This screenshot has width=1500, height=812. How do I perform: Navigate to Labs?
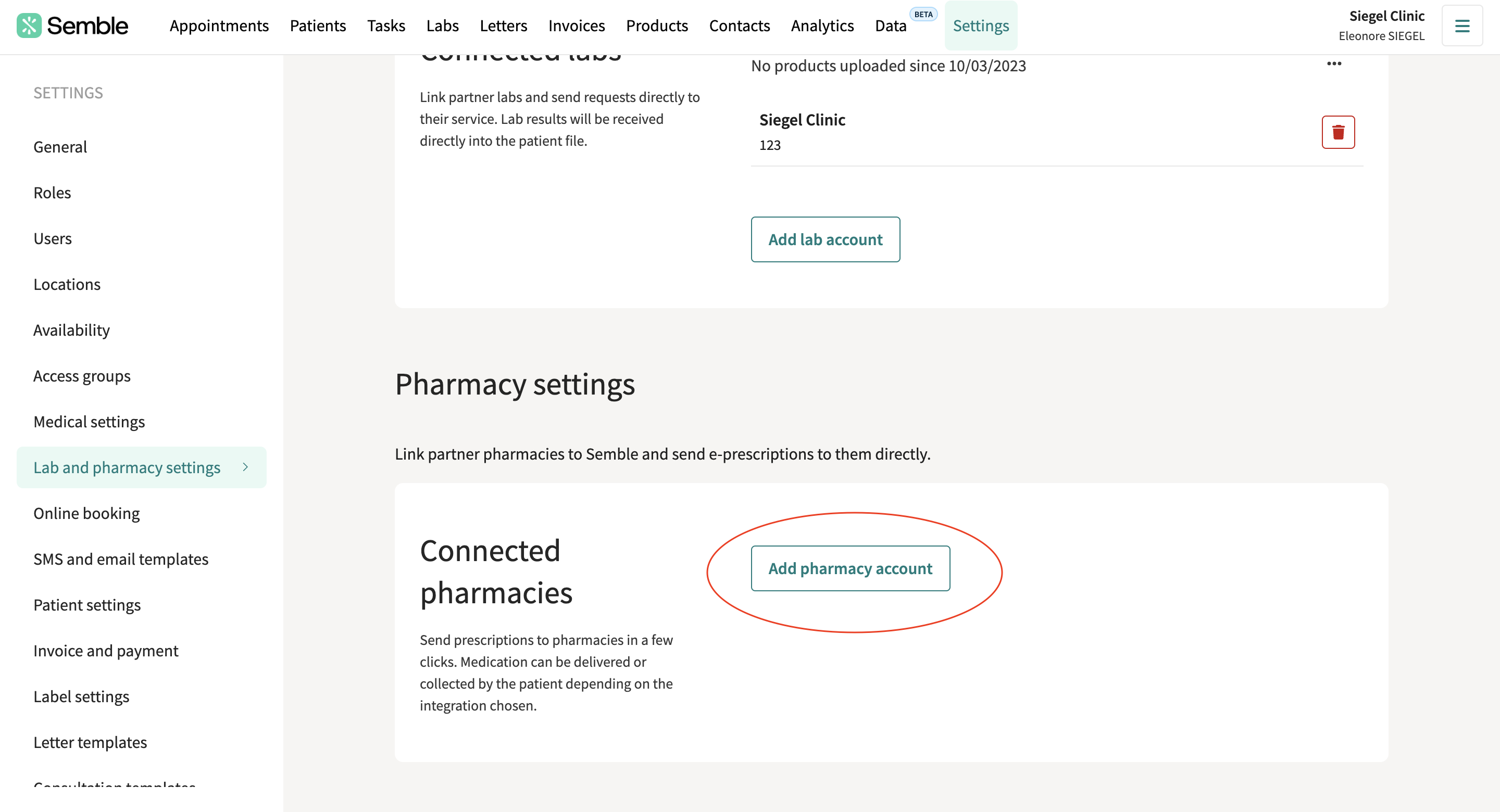tap(443, 26)
